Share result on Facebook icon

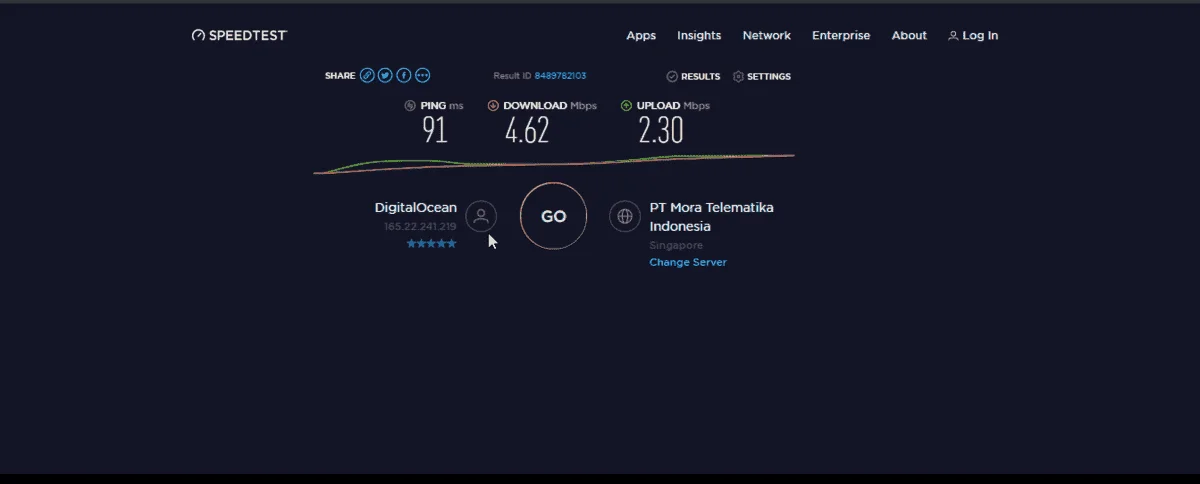pos(404,76)
